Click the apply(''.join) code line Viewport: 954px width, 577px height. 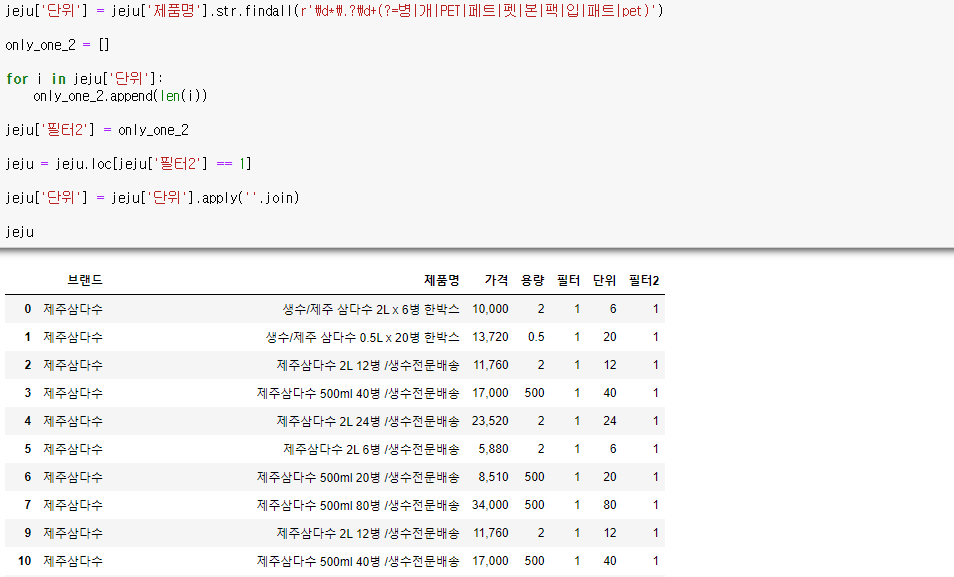click(152, 198)
